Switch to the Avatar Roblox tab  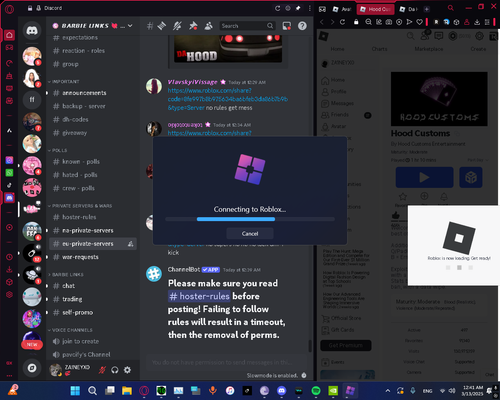click(342, 9)
